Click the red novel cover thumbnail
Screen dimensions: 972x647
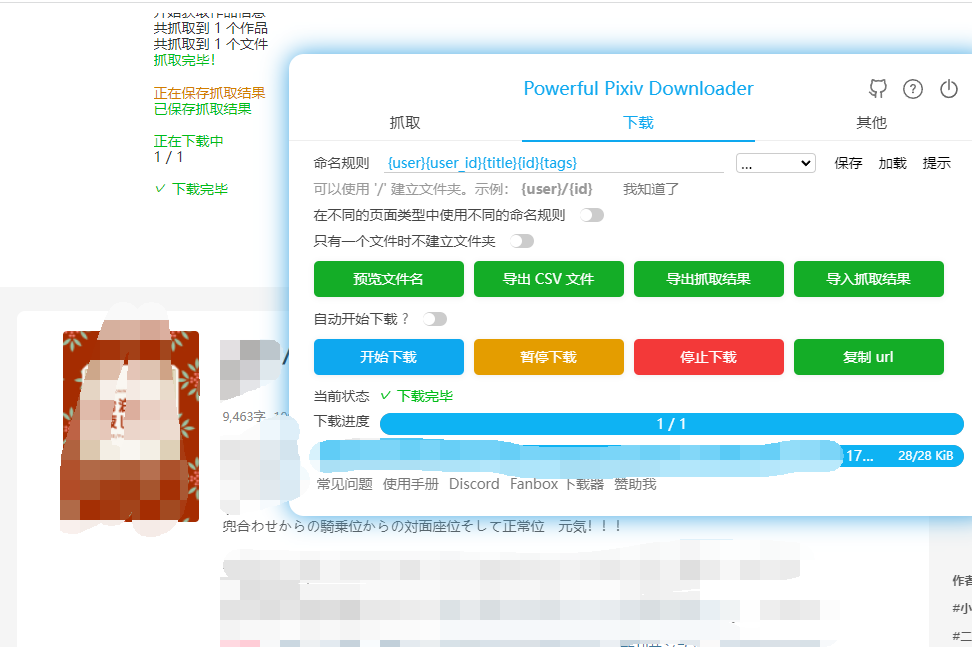[131, 426]
